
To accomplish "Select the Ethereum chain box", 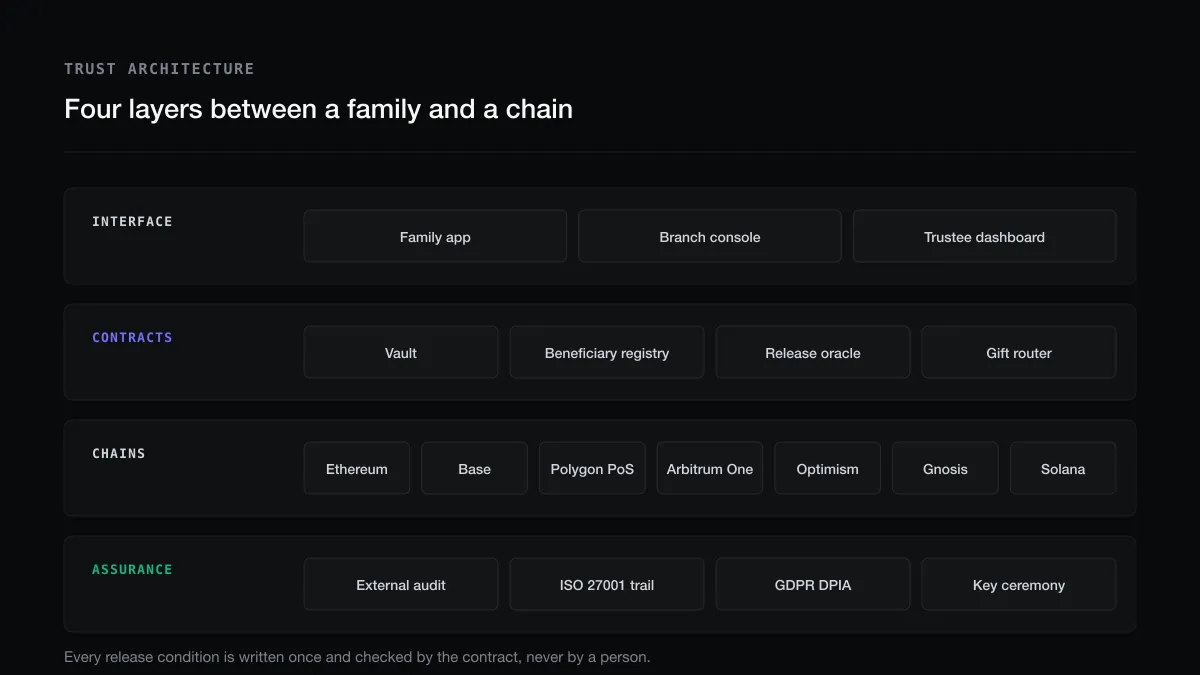I will (x=357, y=469).
